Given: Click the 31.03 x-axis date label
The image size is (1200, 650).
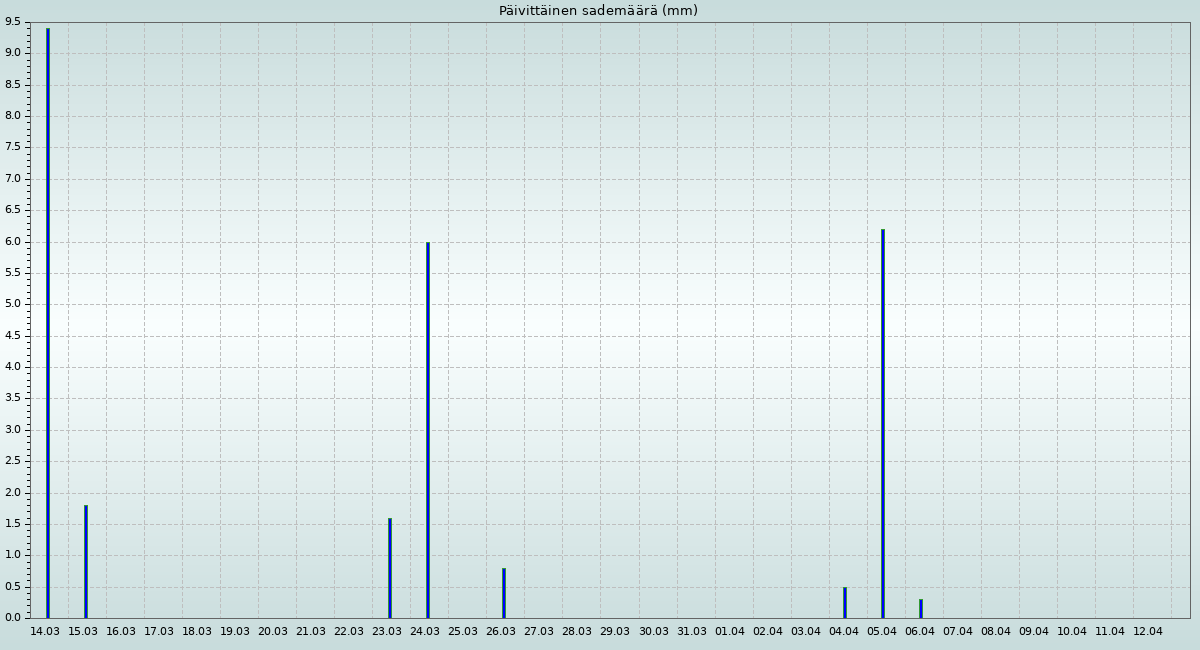Looking at the screenshot, I should click(692, 632).
